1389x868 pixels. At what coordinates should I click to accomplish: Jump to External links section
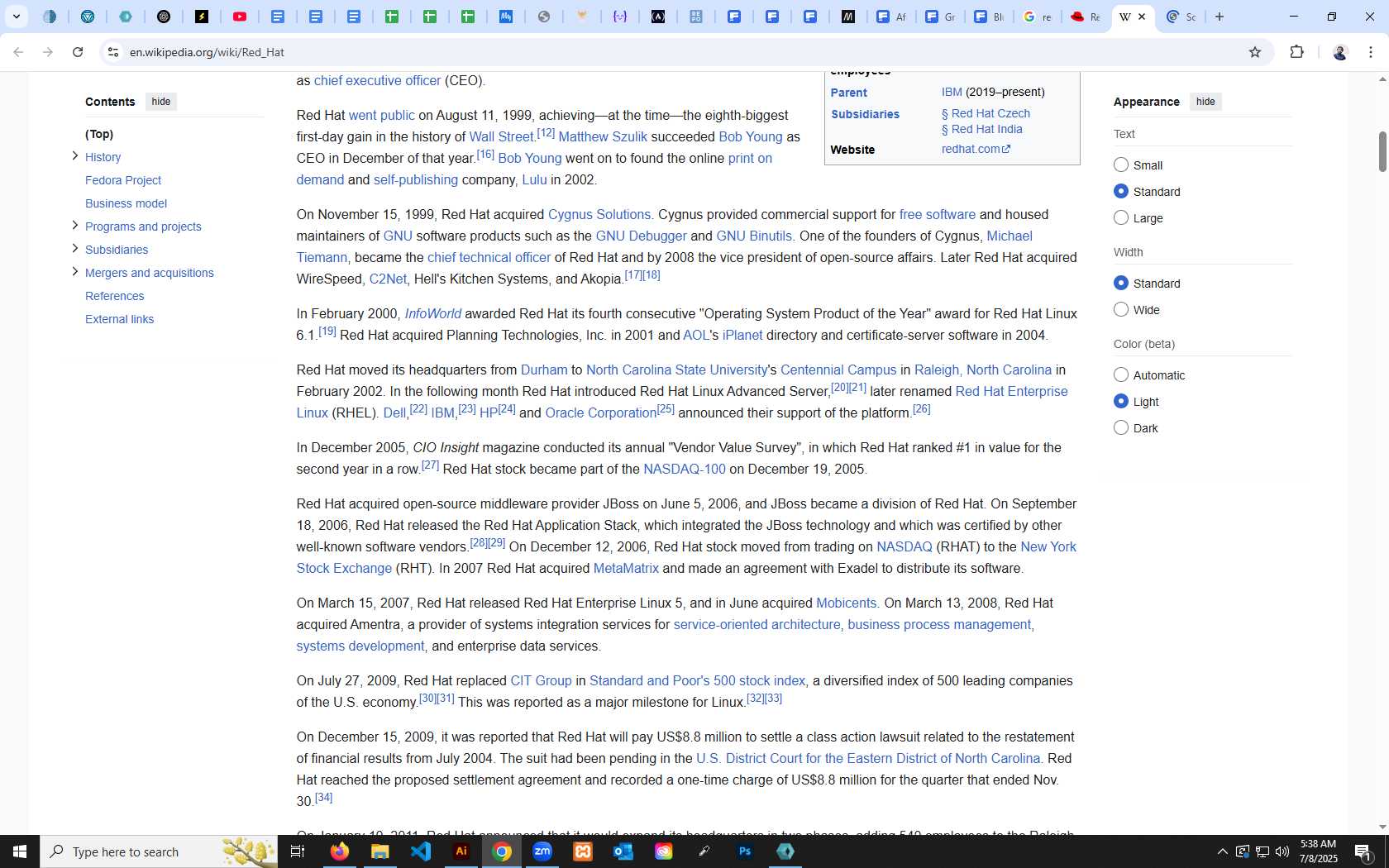click(119, 319)
